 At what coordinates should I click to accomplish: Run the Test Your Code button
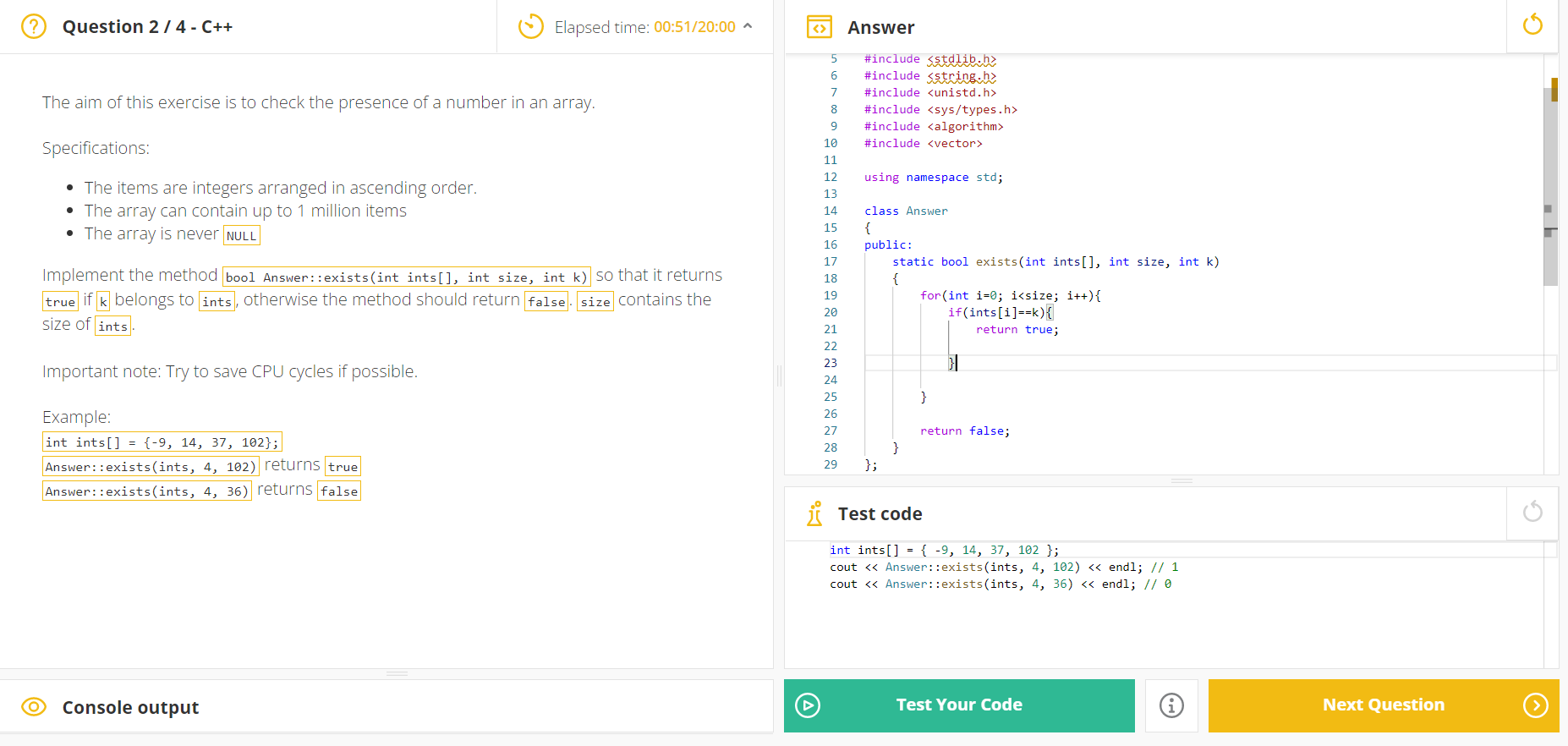coord(959,705)
